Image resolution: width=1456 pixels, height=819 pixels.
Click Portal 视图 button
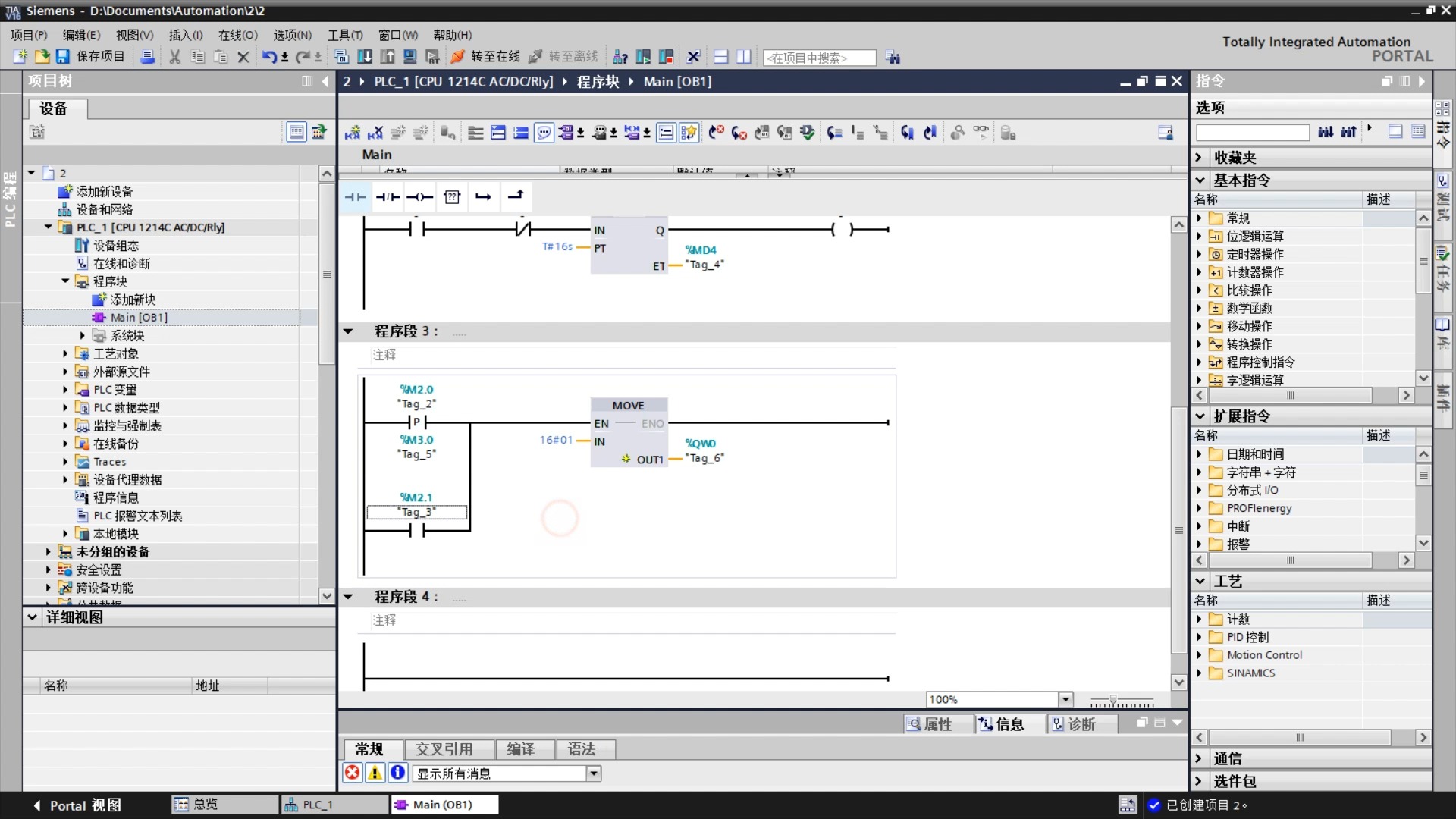(77, 805)
